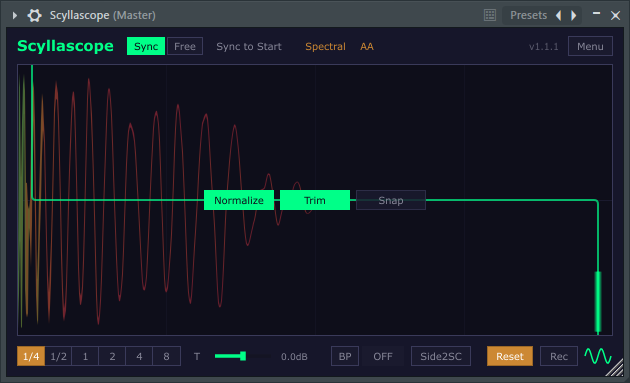This screenshot has height=383, width=630.
Task: Open the Presets dropdown
Action: click(x=528, y=15)
